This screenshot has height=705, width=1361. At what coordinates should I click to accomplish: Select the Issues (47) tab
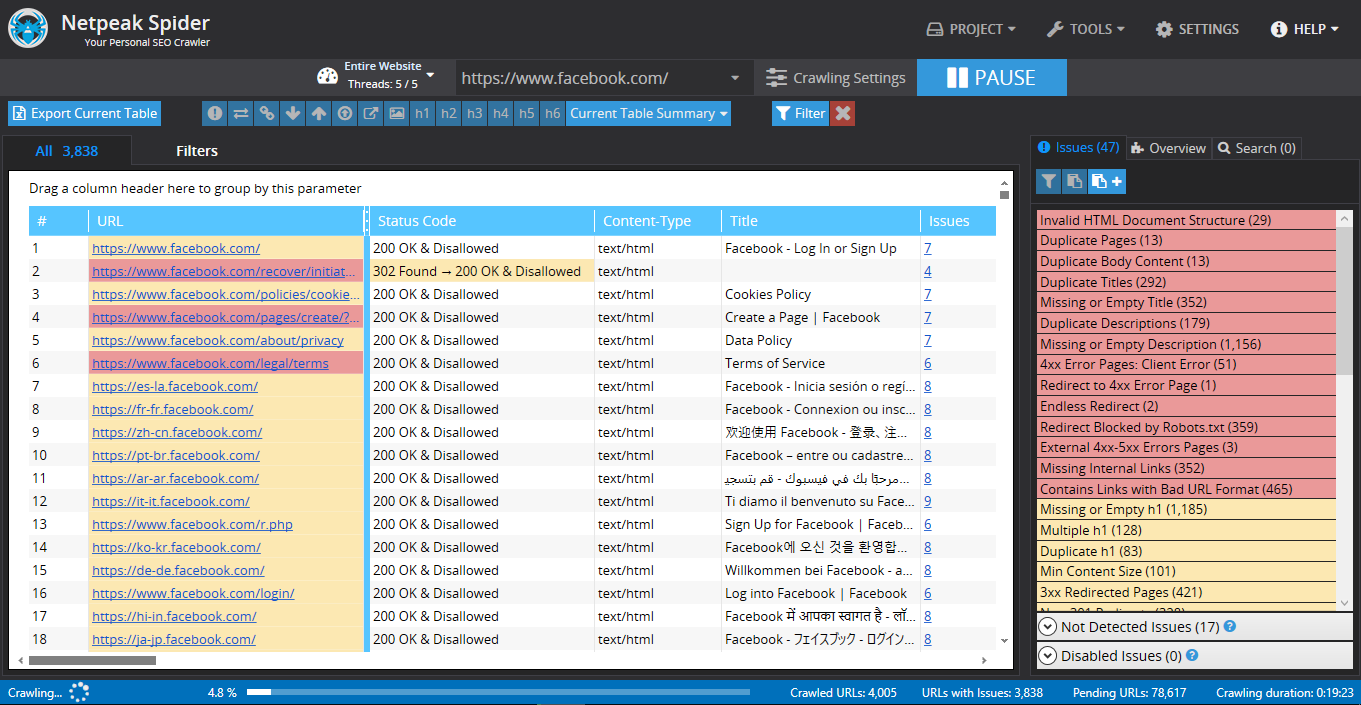pos(1079,148)
